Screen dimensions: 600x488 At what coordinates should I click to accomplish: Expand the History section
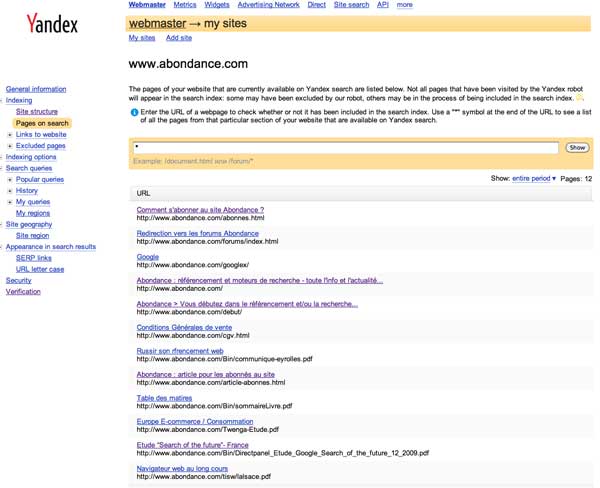point(10,191)
